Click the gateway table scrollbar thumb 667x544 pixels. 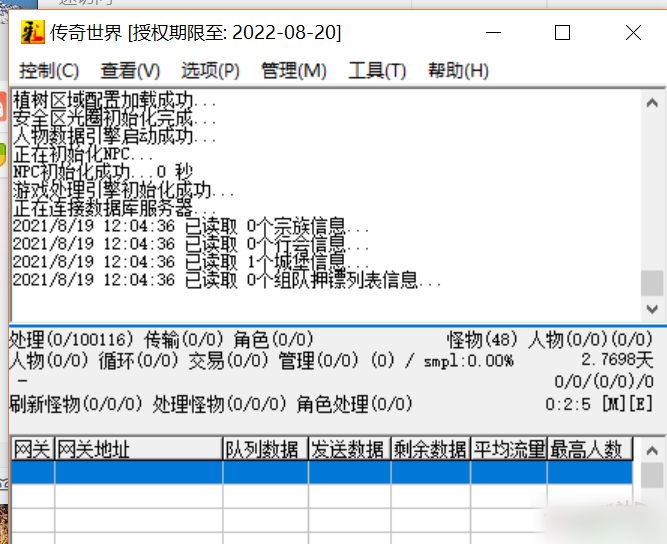tap(652, 476)
